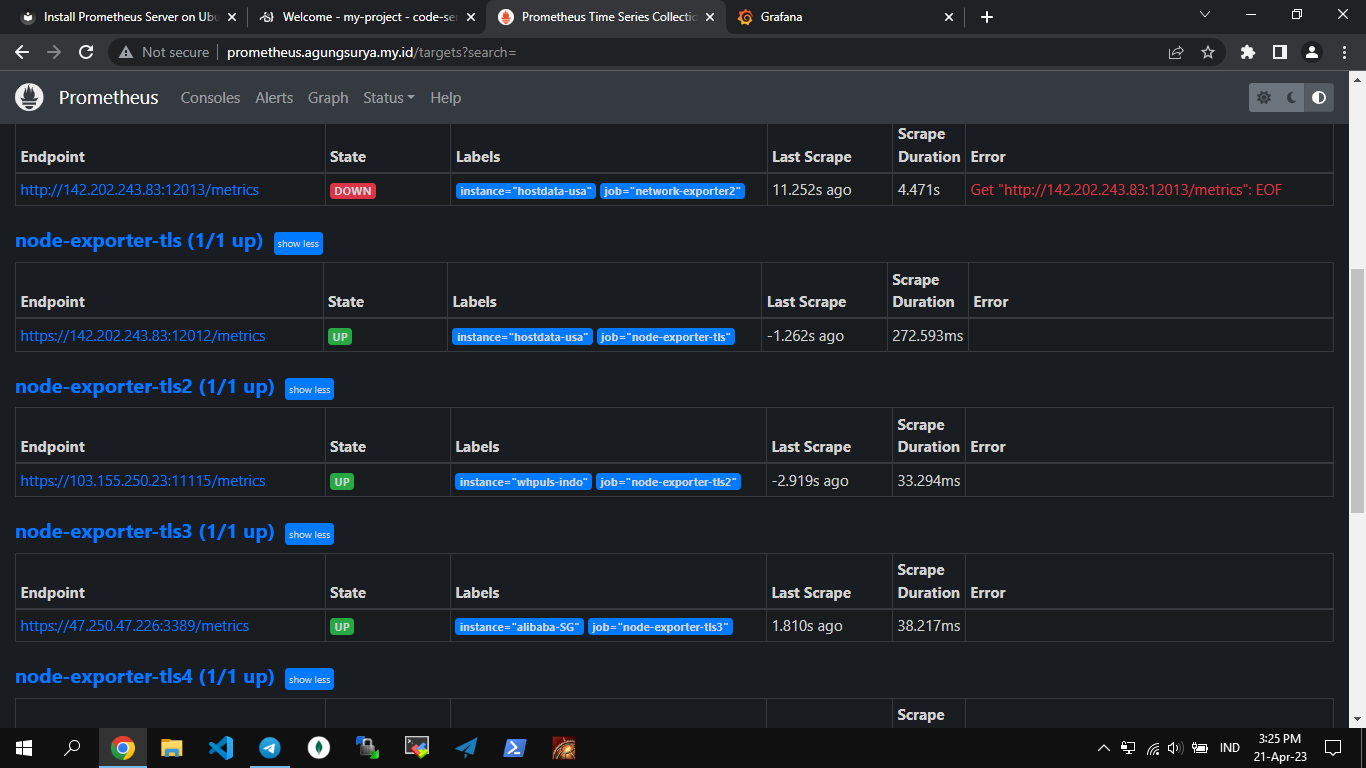This screenshot has width=1366, height=768.
Task: Switch to light theme using sun icon
Action: coord(1264,97)
